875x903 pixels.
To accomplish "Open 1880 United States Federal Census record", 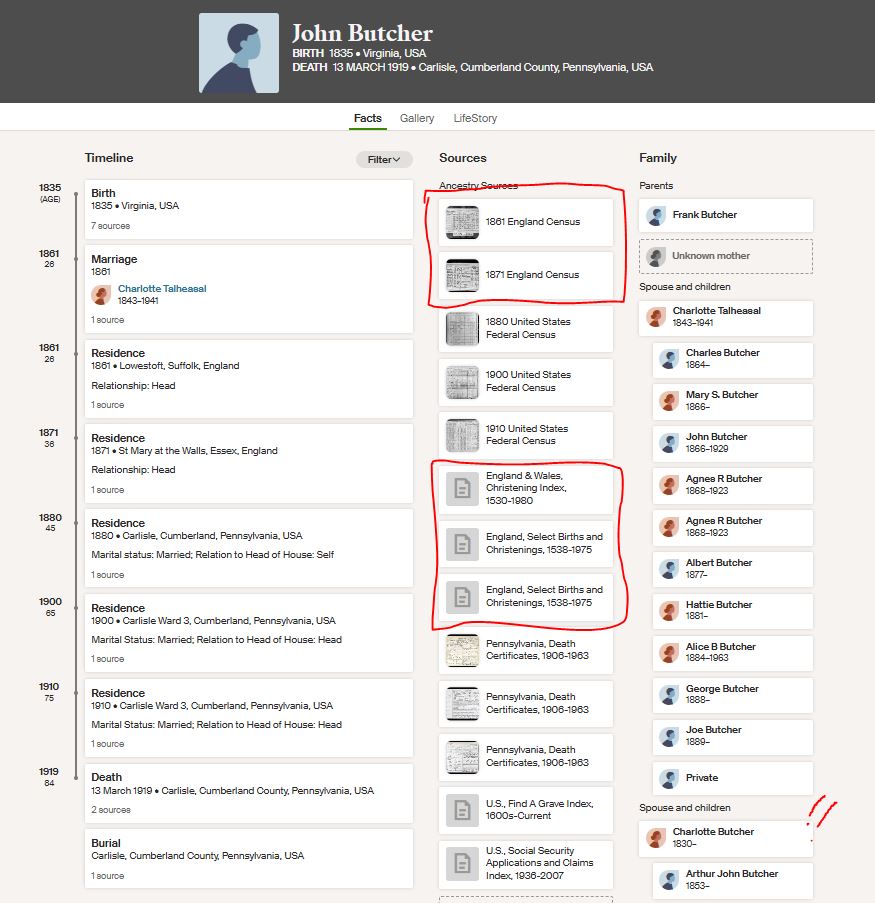I will pos(527,328).
